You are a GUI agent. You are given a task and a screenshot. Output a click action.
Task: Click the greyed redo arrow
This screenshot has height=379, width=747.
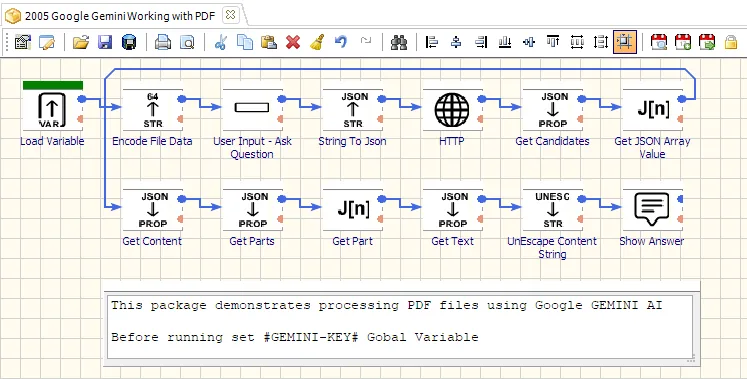tap(365, 41)
